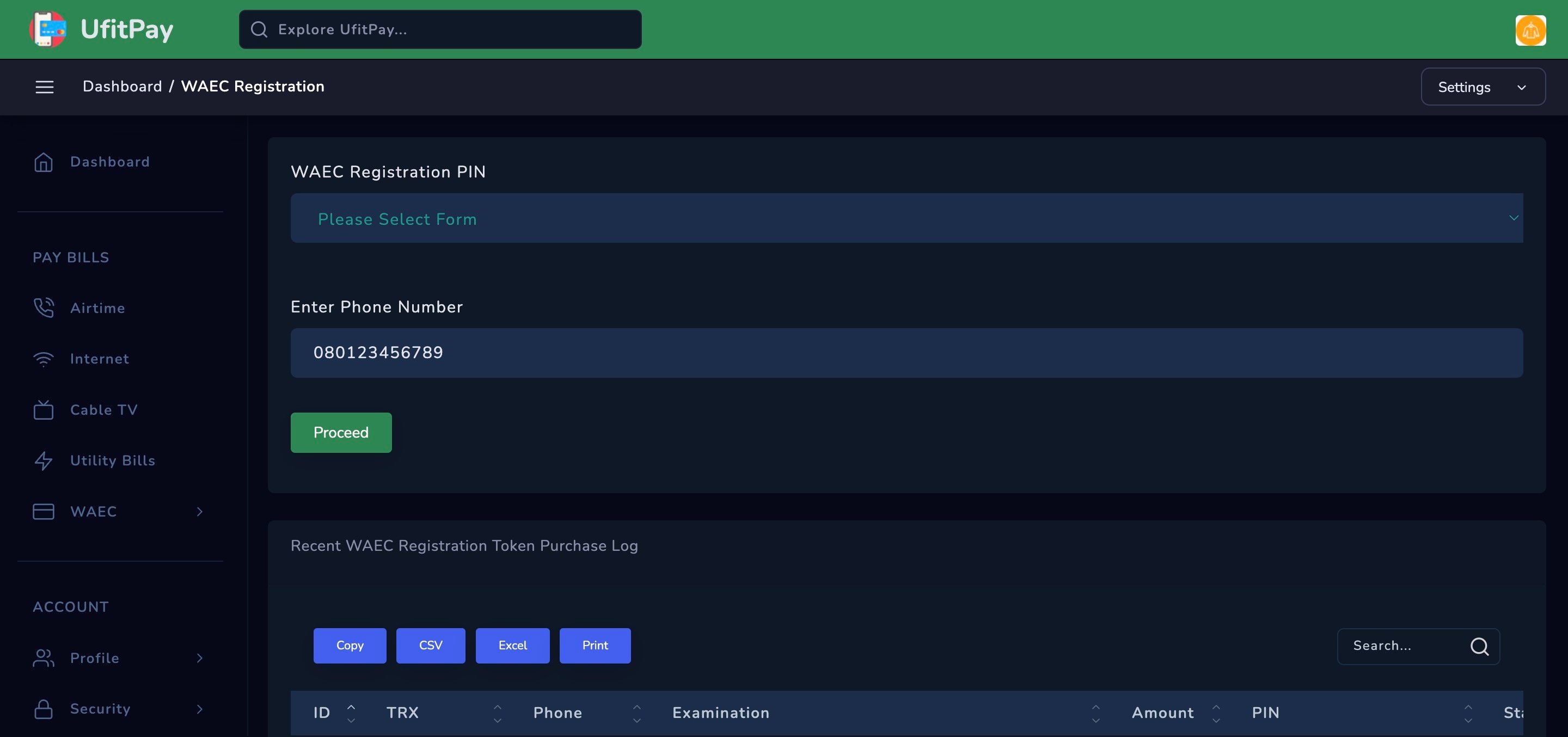Expand the Profile submenu chevron
Viewport: 1568px width, 737px height.
[x=199, y=658]
